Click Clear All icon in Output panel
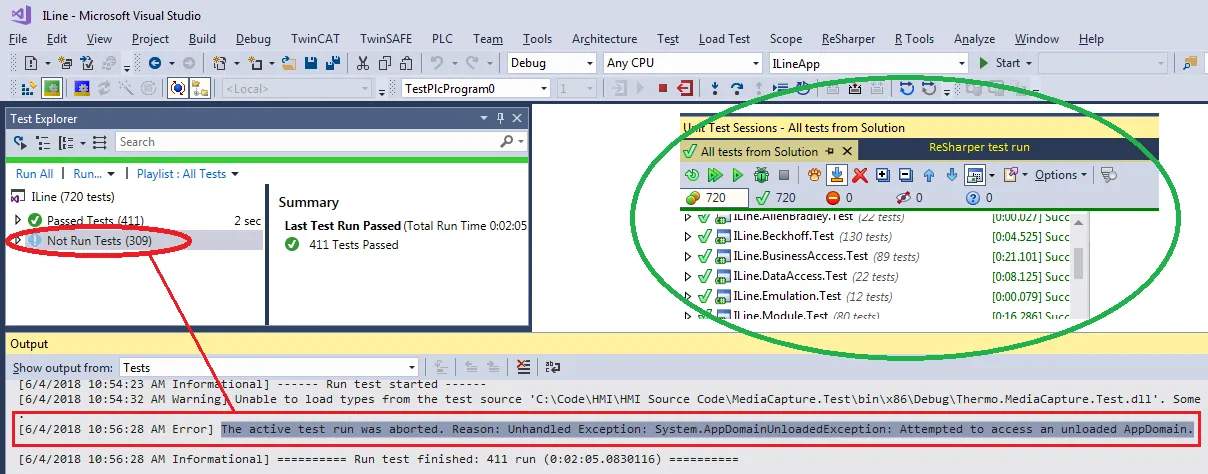The width and height of the screenshot is (1208, 474). [525, 367]
